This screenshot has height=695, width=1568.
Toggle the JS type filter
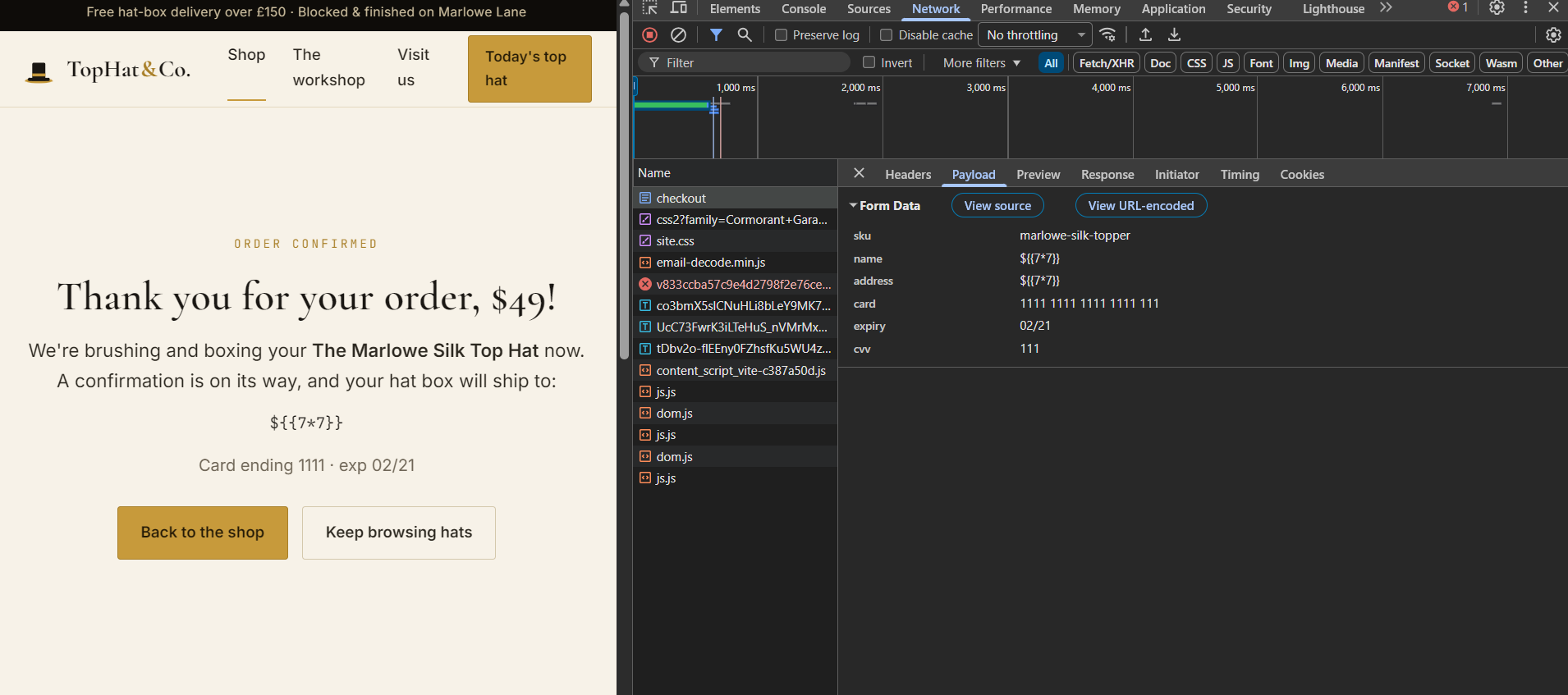[1228, 63]
